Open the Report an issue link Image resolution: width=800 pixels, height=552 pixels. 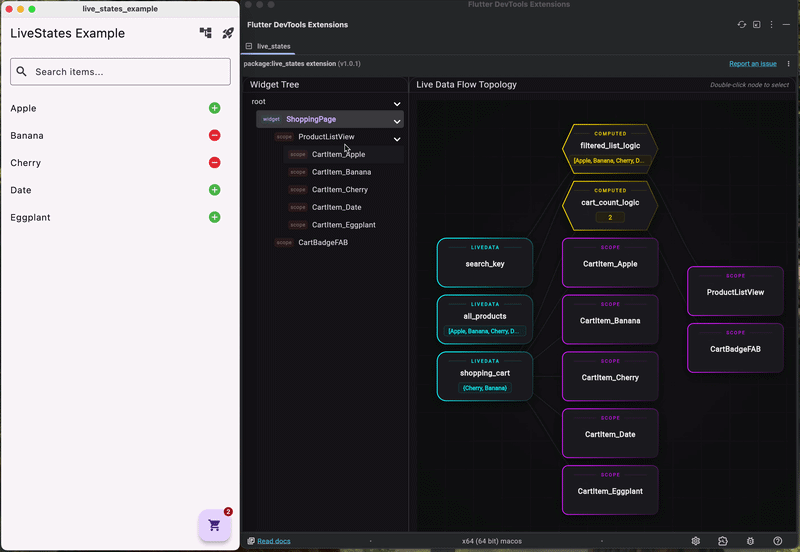point(753,64)
